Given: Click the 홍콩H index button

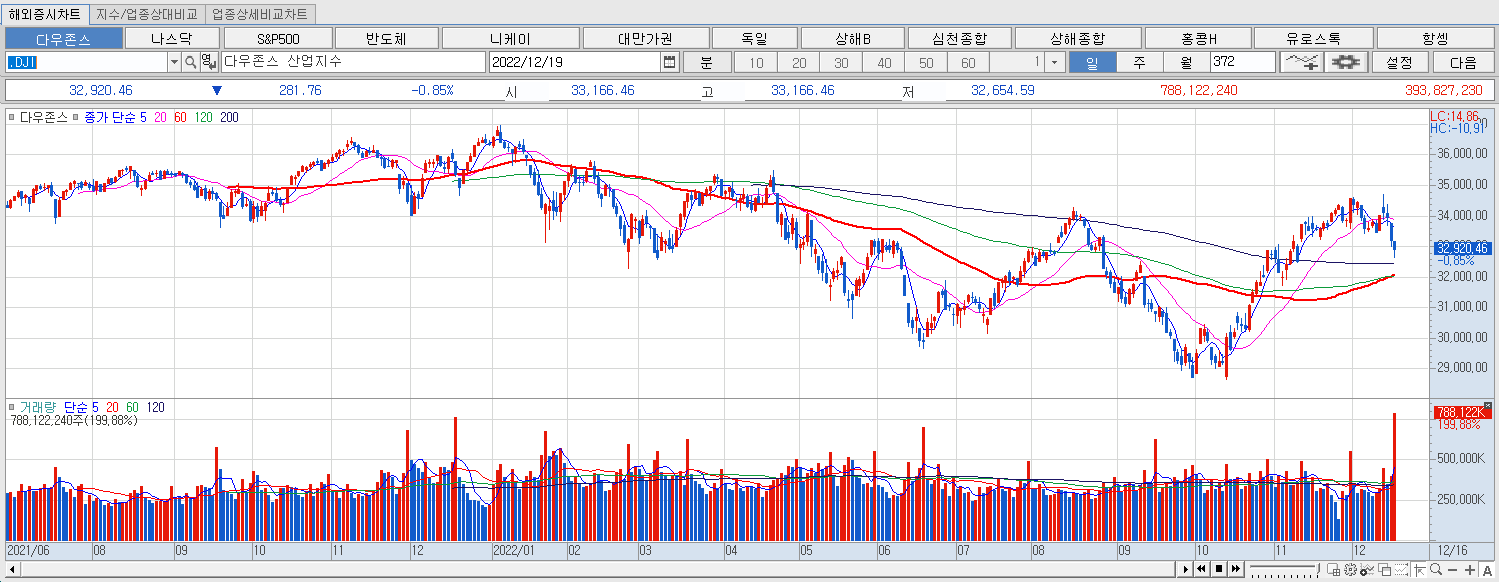Looking at the screenshot, I should pos(1199,38).
